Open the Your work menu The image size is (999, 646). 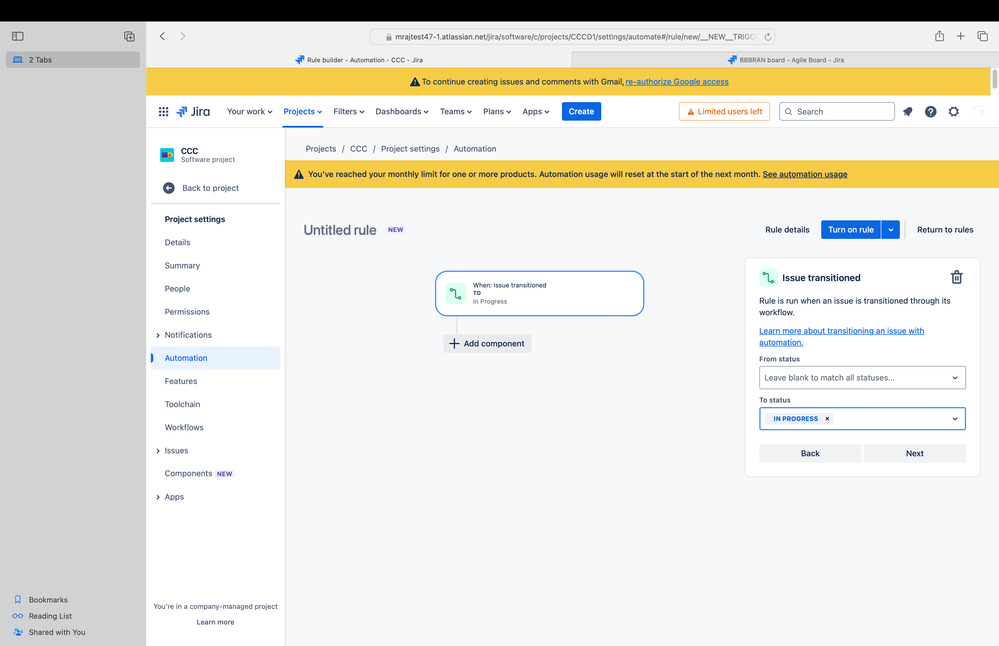(250, 111)
